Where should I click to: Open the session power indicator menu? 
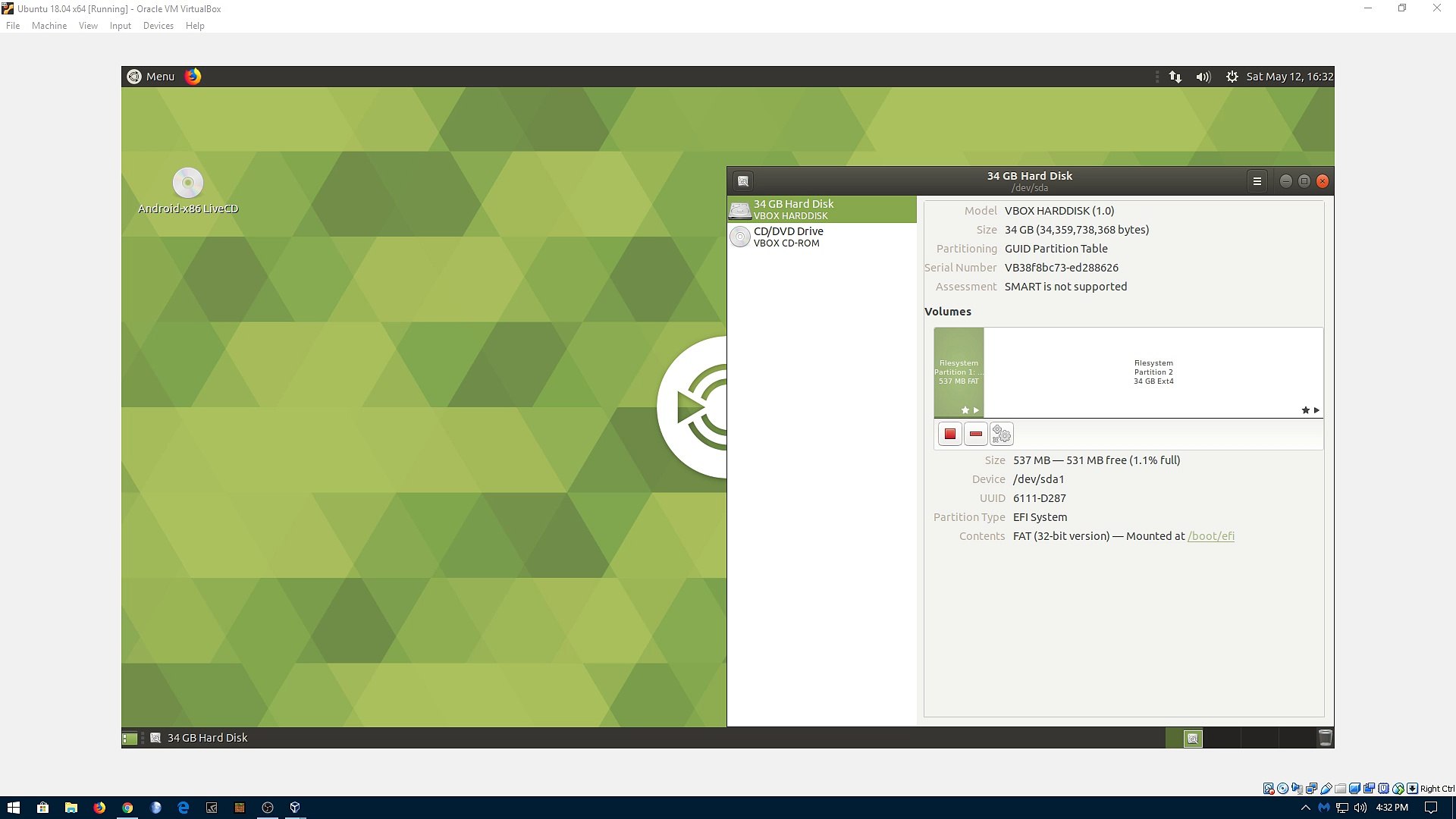coord(1232,77)
